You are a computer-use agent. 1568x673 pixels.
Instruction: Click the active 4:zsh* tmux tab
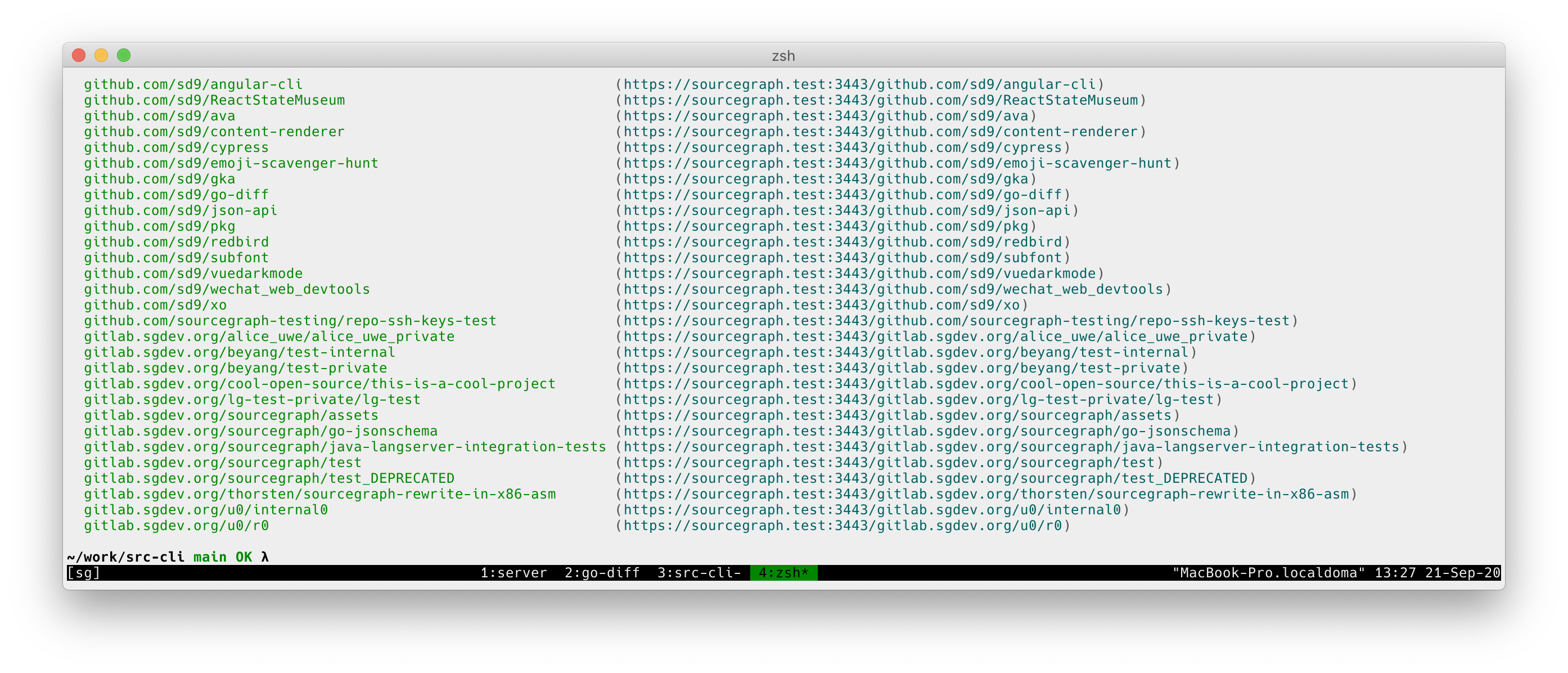[x=783, y=572]
